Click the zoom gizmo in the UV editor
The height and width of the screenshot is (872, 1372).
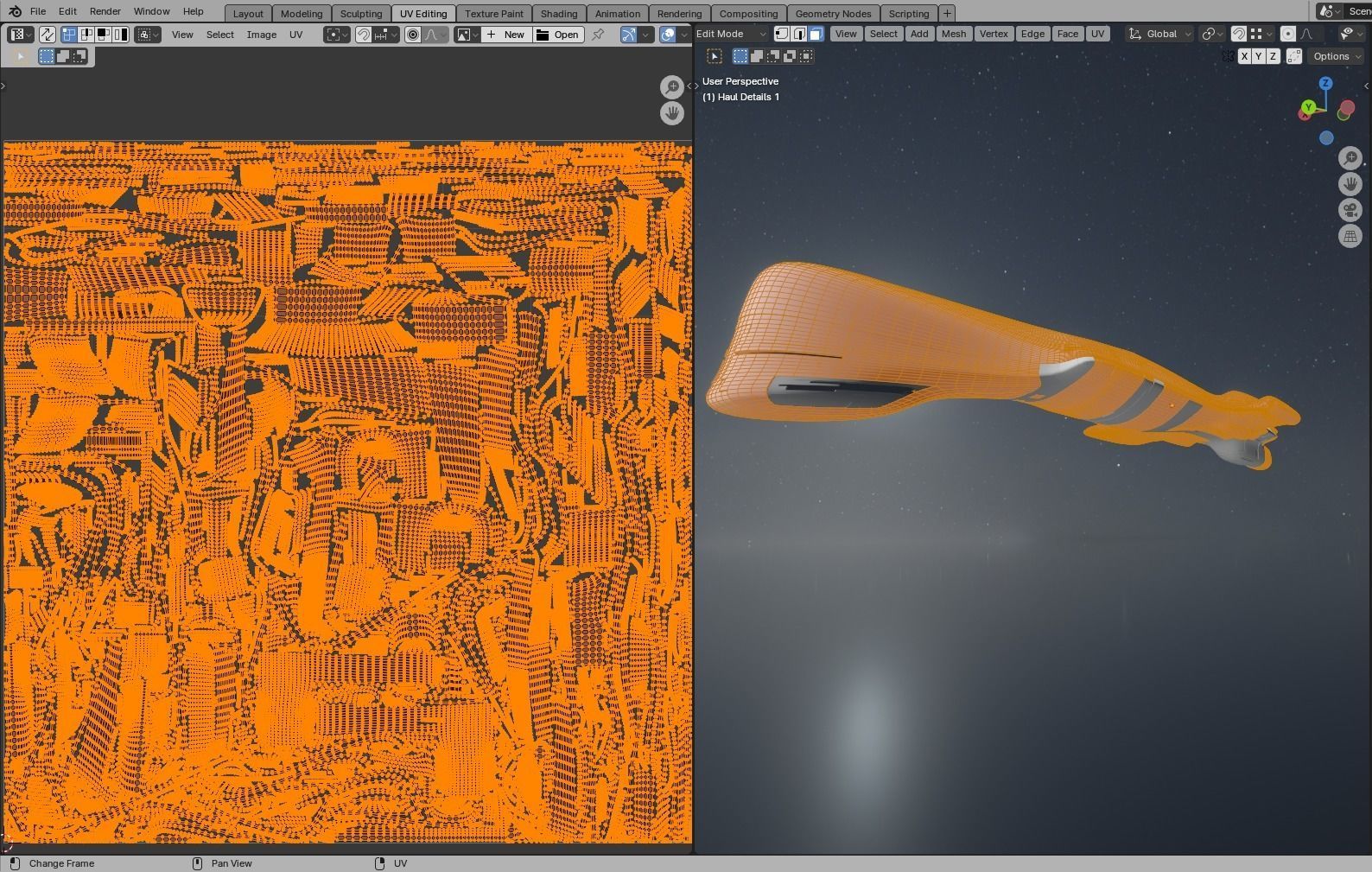coord(672,86)
